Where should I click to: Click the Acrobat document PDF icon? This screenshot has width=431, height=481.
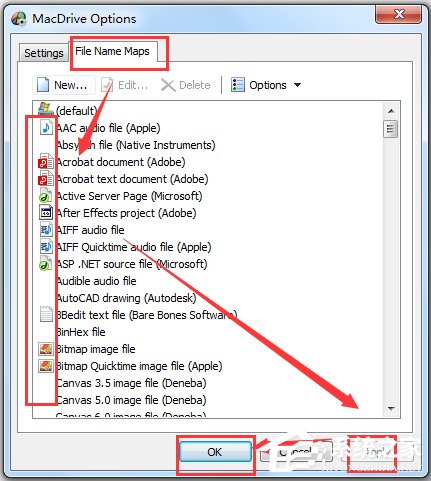(x=46, y=162)
